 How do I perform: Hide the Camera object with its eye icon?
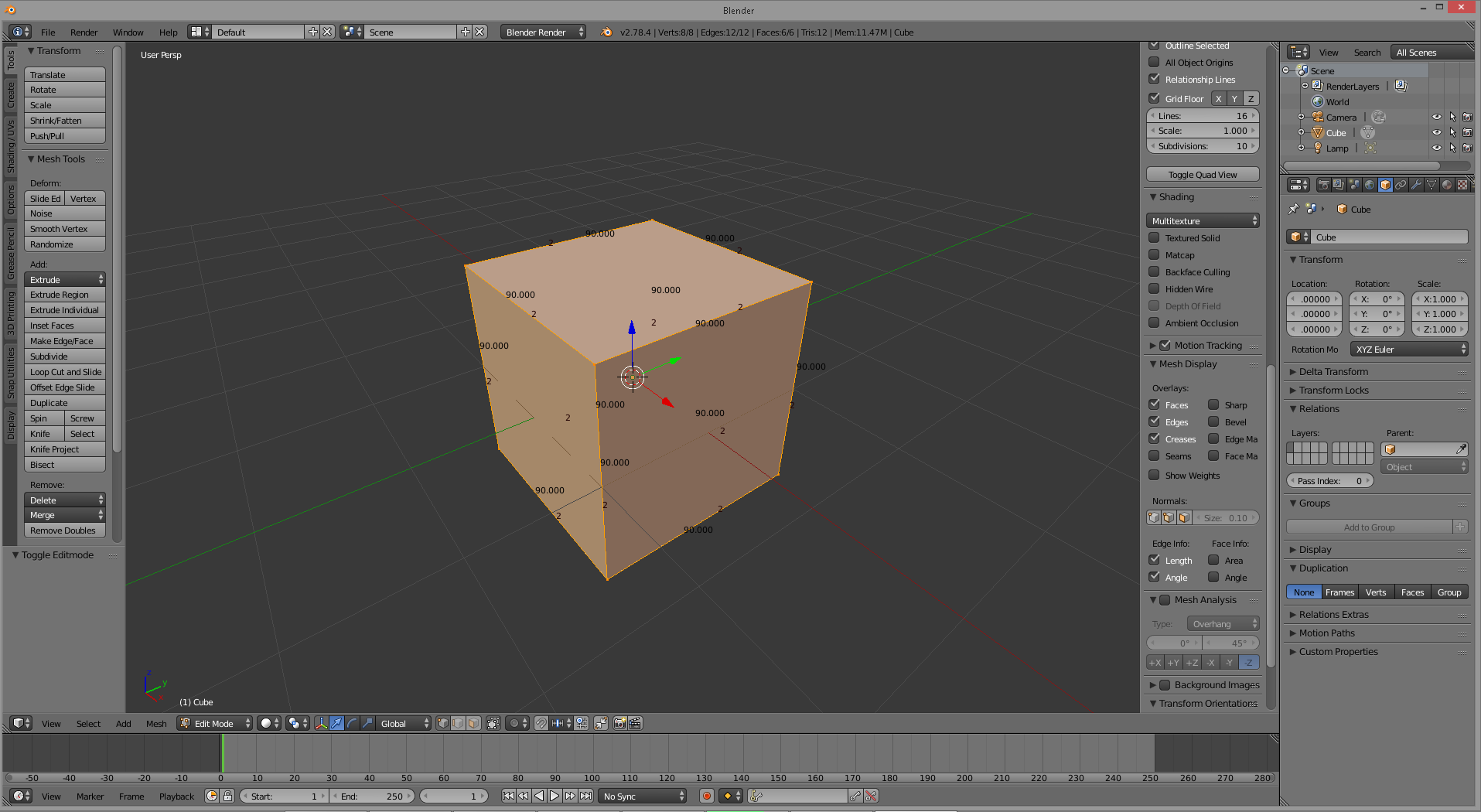click(x=1437, y=117)
